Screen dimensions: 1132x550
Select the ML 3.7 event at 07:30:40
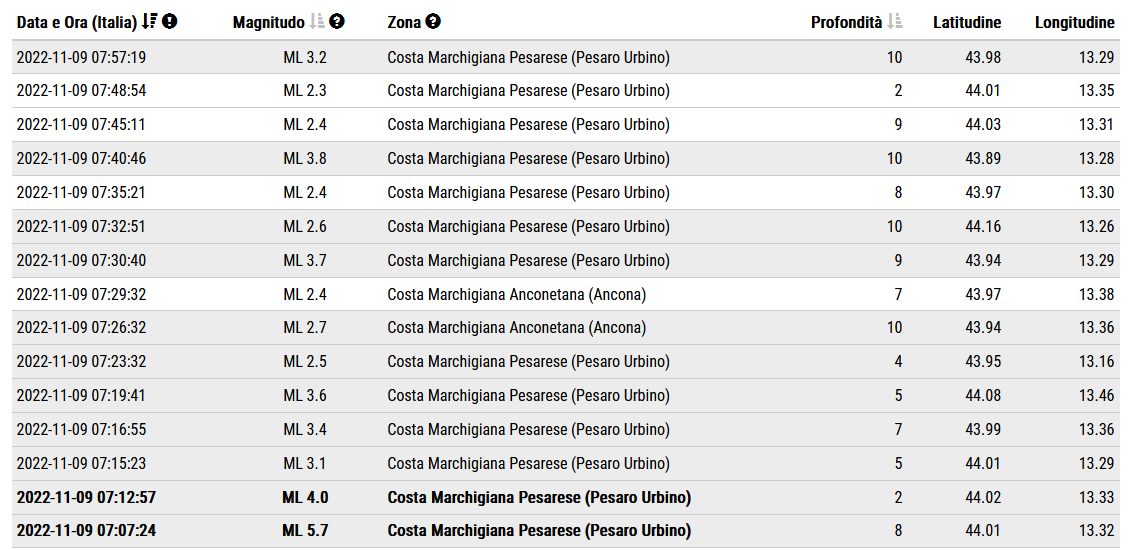pos(566,261)
